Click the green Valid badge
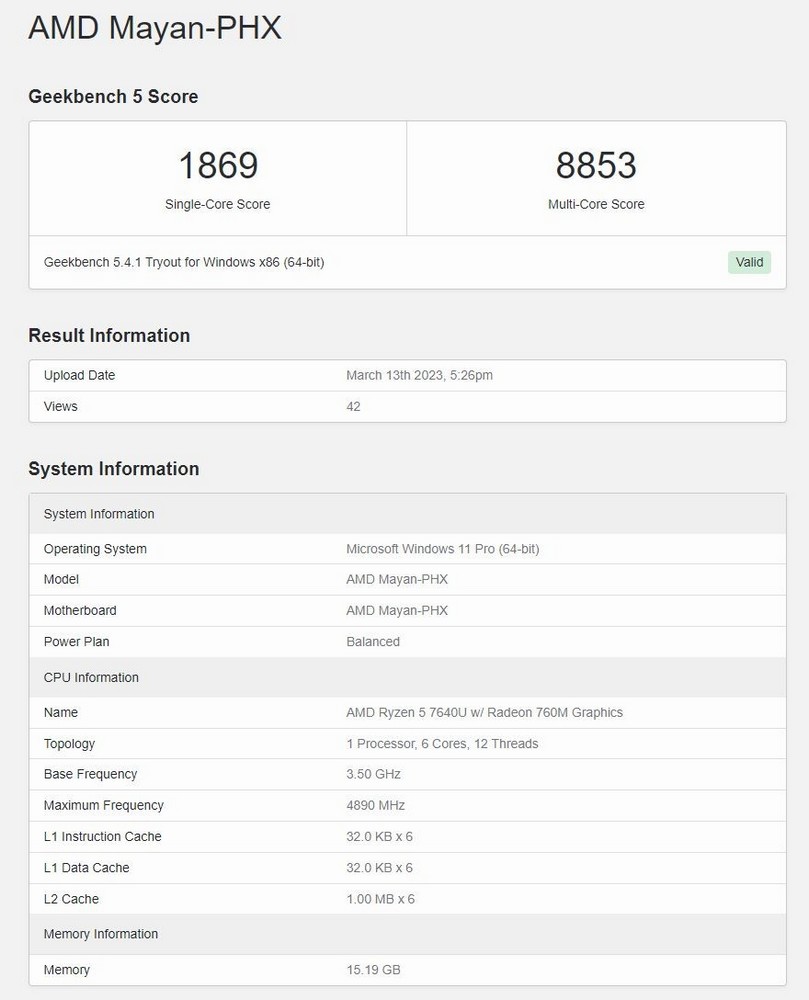The image size is (809, 1000). point(749,262)
